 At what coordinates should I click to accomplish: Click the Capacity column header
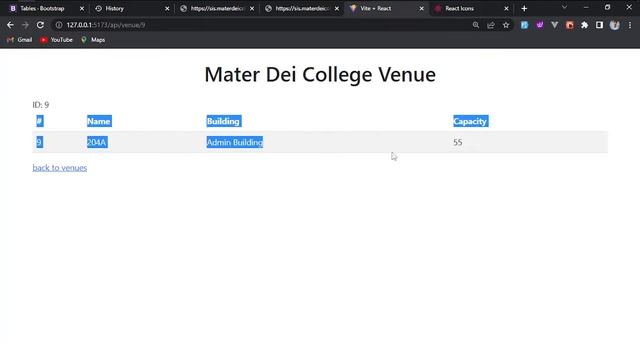click(471, 121)
